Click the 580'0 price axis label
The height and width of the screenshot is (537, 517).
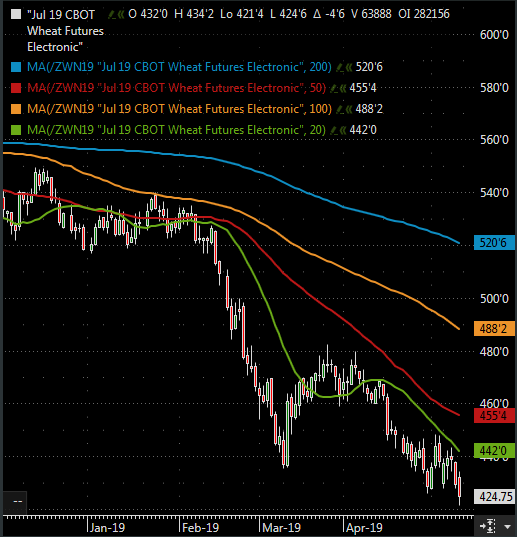pyautogui.click(x=494, y=88)
